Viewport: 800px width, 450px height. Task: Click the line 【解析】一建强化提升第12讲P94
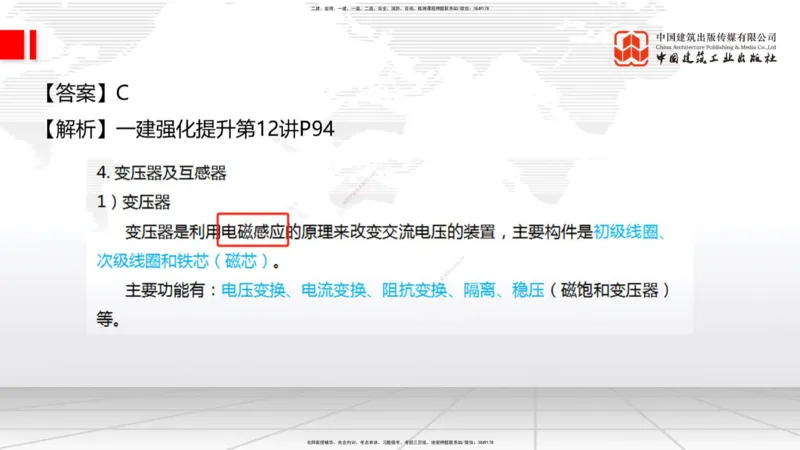187,129
